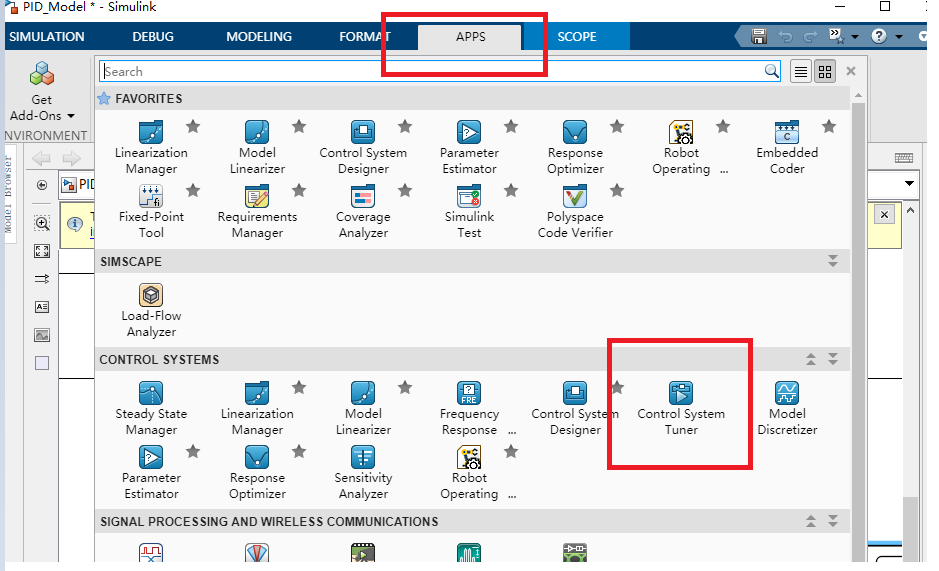This screenshot has height=571, width=939.
Task: Switch to the DEBUG tab
Action: pyautogui.click(x=153, y=37)
